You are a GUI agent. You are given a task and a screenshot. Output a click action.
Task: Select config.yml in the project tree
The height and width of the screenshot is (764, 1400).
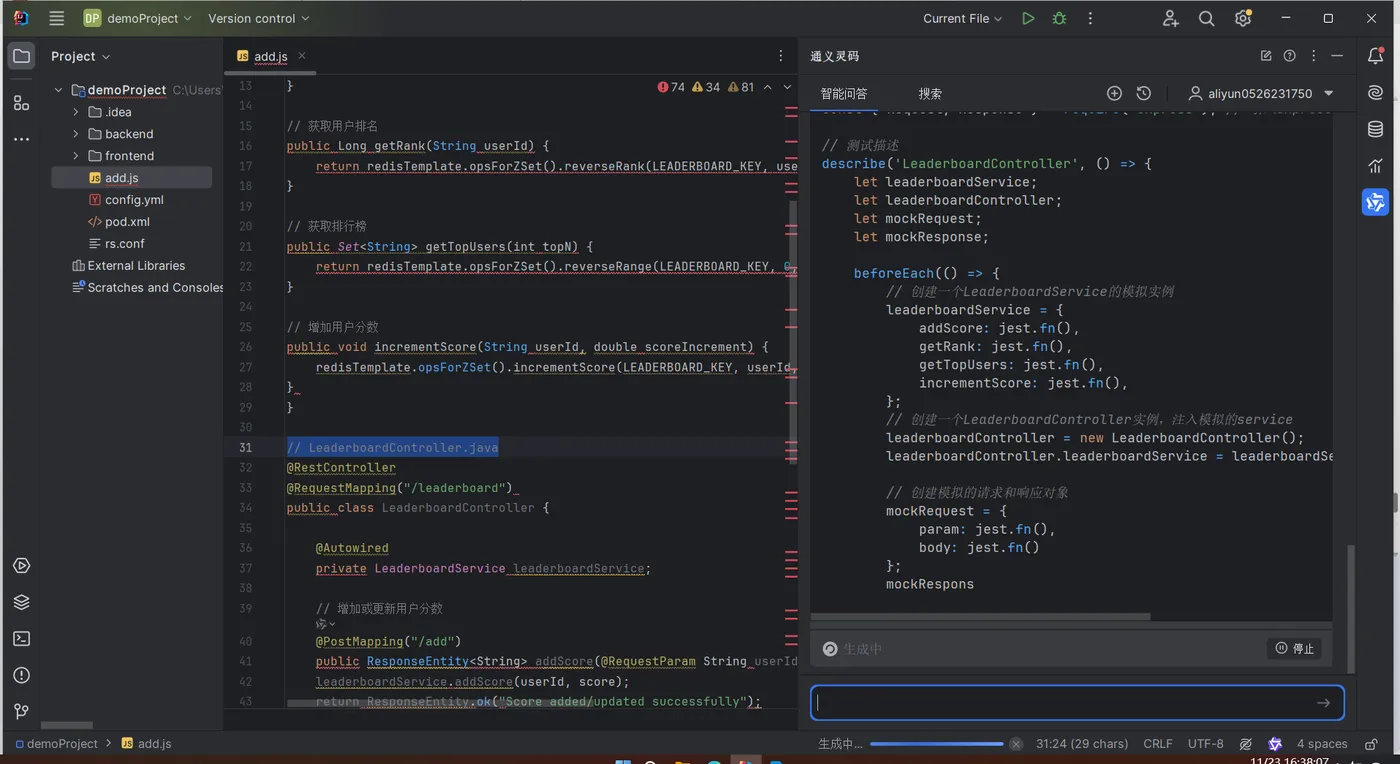pyautogui.click(x=134, y=200)
